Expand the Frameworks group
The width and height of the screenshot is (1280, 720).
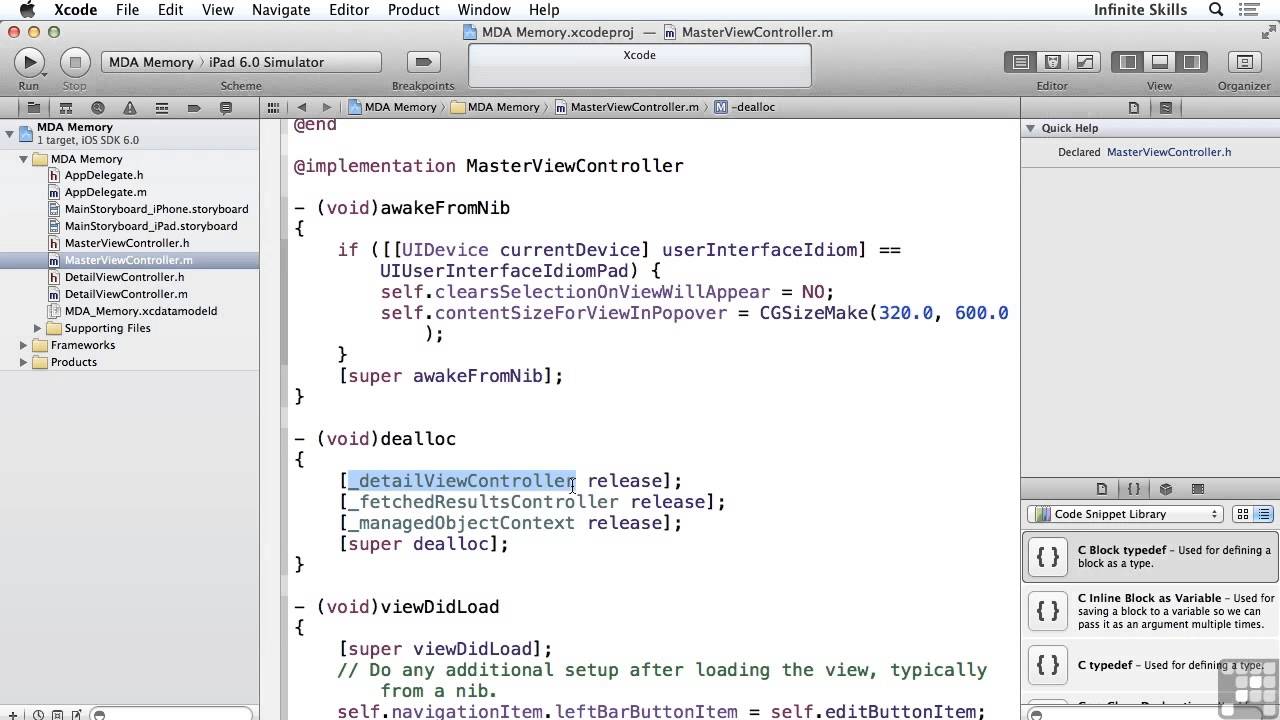(23, 345)
